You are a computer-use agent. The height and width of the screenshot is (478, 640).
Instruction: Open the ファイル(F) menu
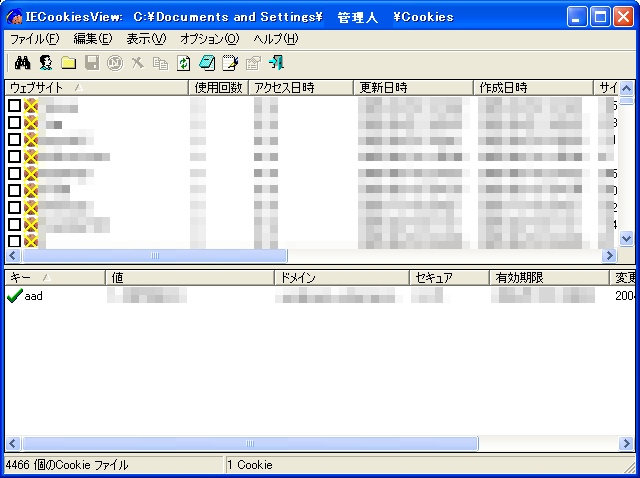[34, 39]
